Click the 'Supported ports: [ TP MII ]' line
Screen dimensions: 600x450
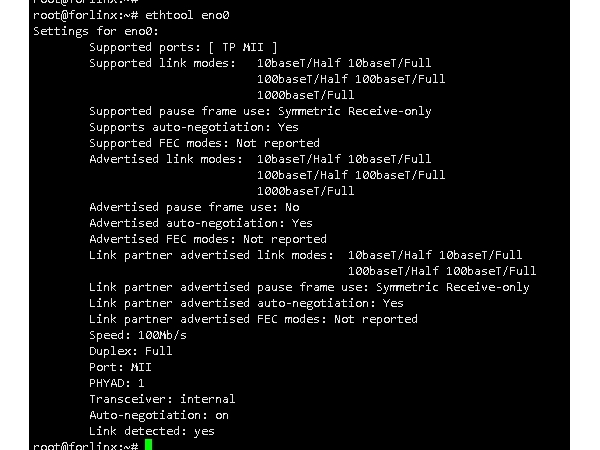(183, 47)
